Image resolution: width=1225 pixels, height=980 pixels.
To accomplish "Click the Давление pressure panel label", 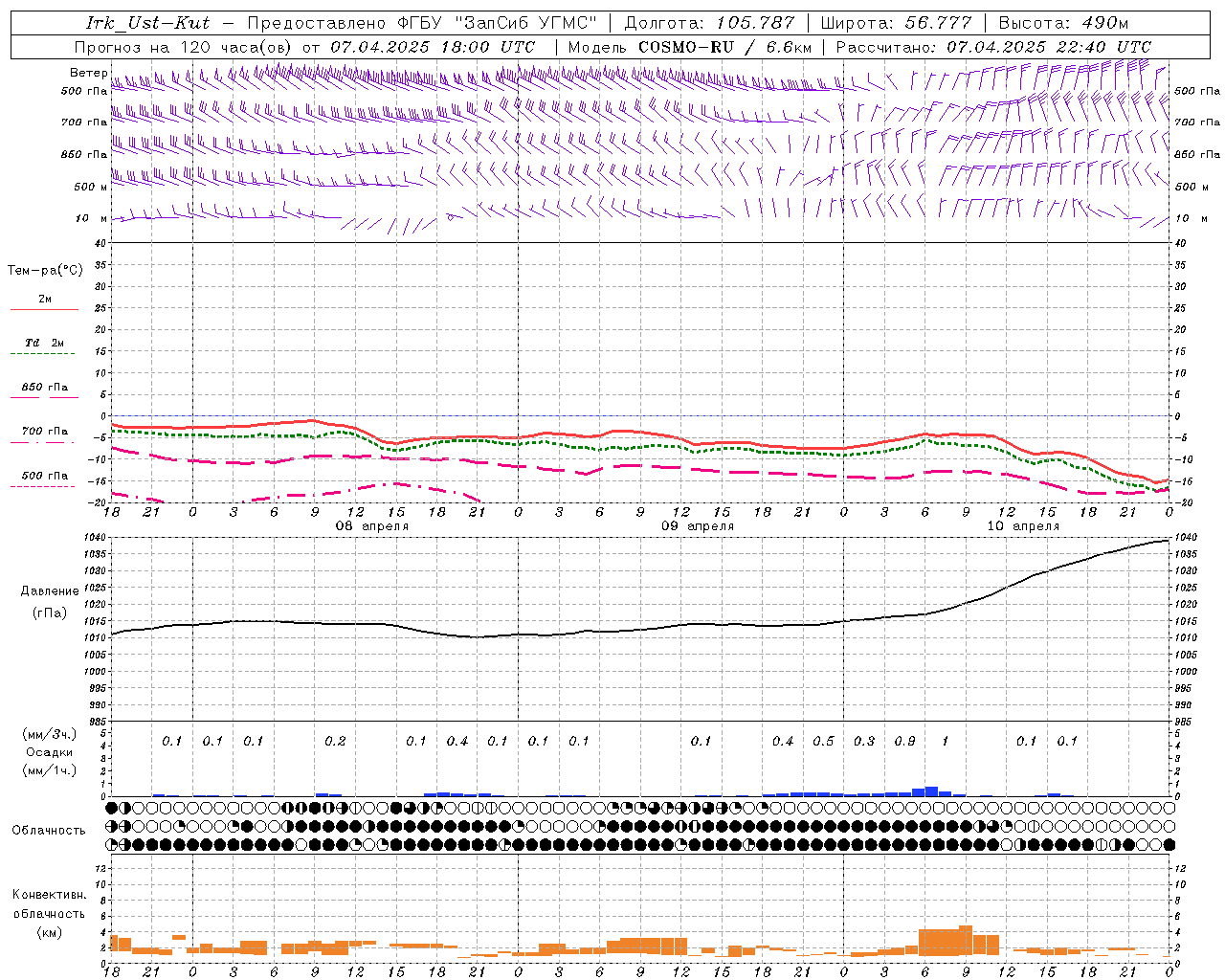I will (50, 591).
